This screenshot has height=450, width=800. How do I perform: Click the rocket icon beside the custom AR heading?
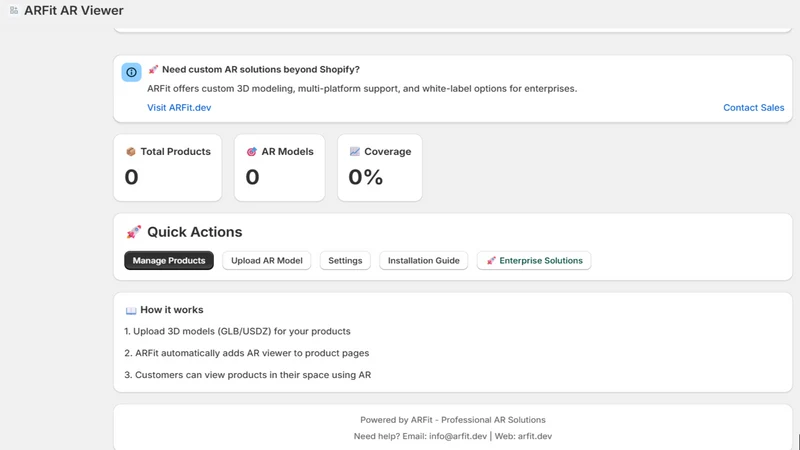[153, 69]
